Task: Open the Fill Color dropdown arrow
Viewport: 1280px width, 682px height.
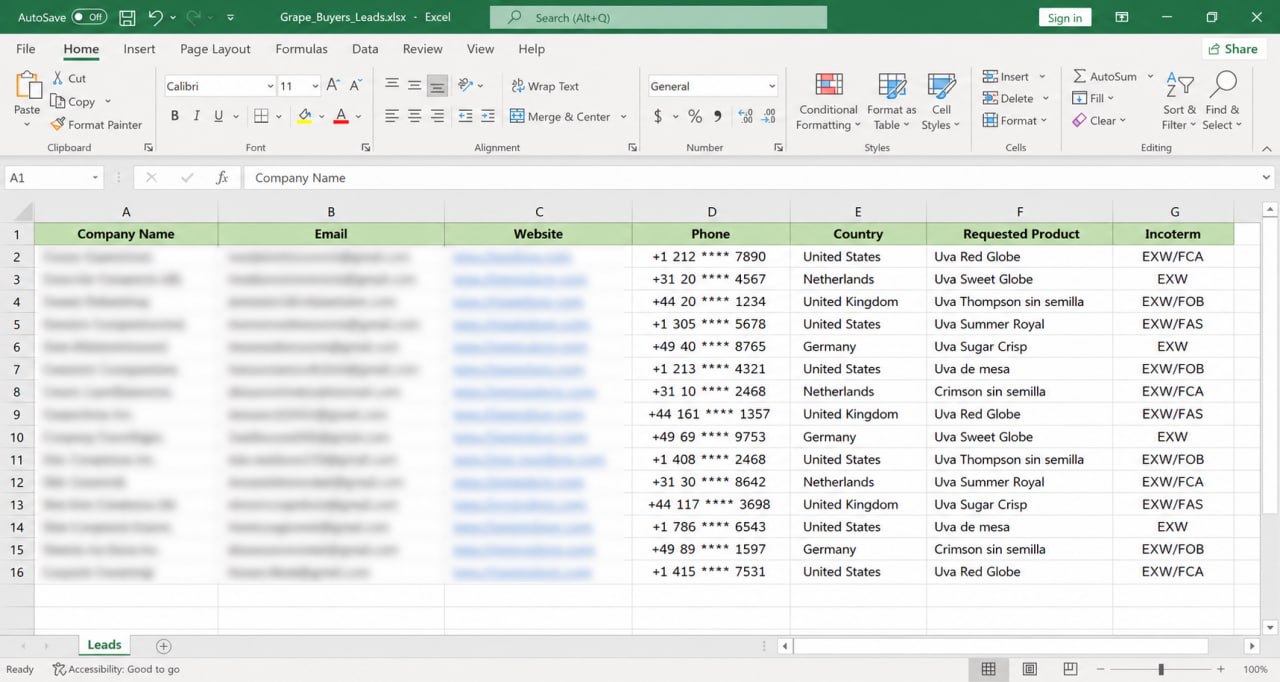Action: [320, 116]
